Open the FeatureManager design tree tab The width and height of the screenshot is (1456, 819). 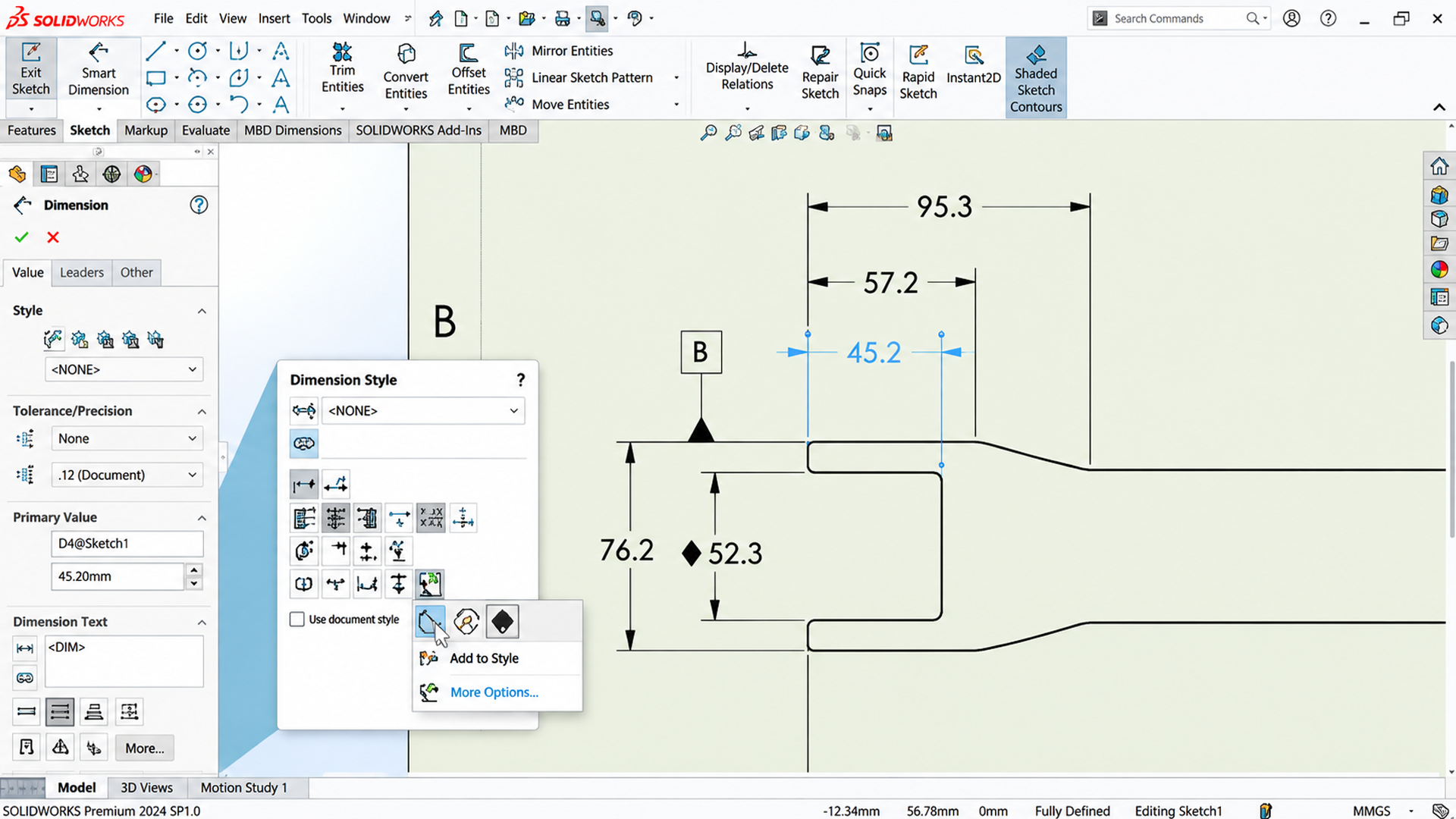(x=17, y=174)
